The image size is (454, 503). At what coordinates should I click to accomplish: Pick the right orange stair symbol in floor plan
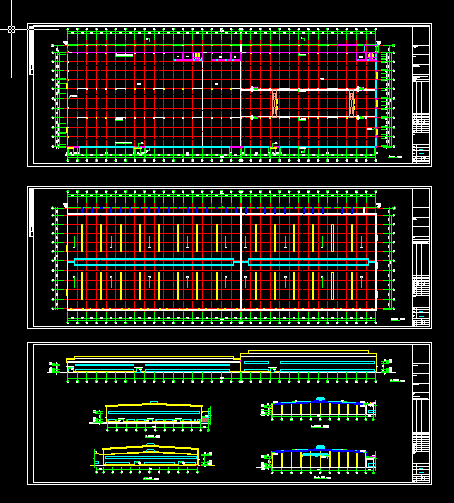(352, 103)
